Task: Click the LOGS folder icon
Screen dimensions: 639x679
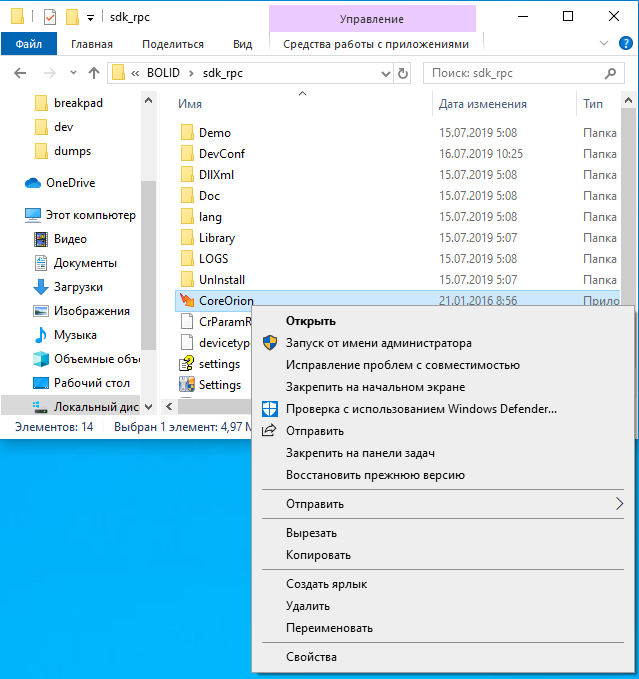Action: (187, 259)
